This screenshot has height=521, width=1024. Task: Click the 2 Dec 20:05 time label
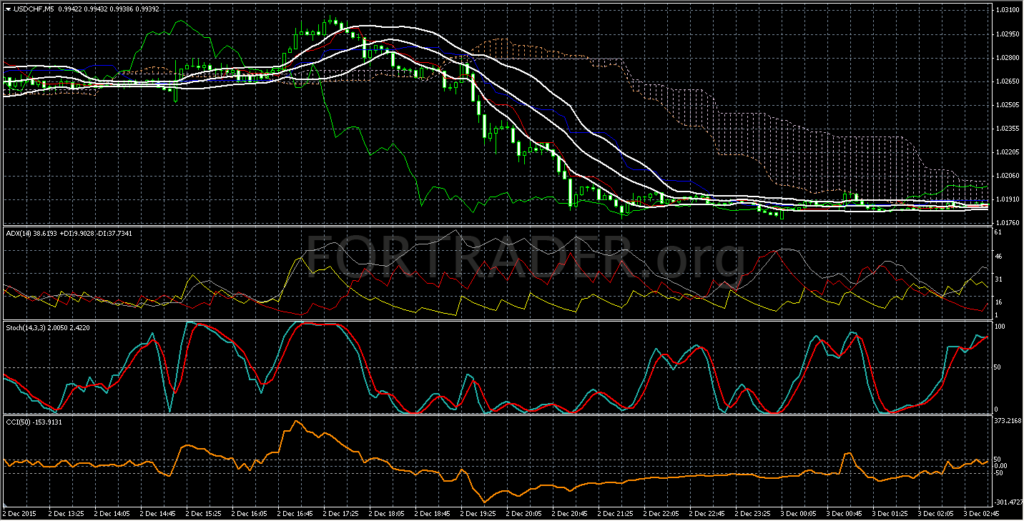526,514
